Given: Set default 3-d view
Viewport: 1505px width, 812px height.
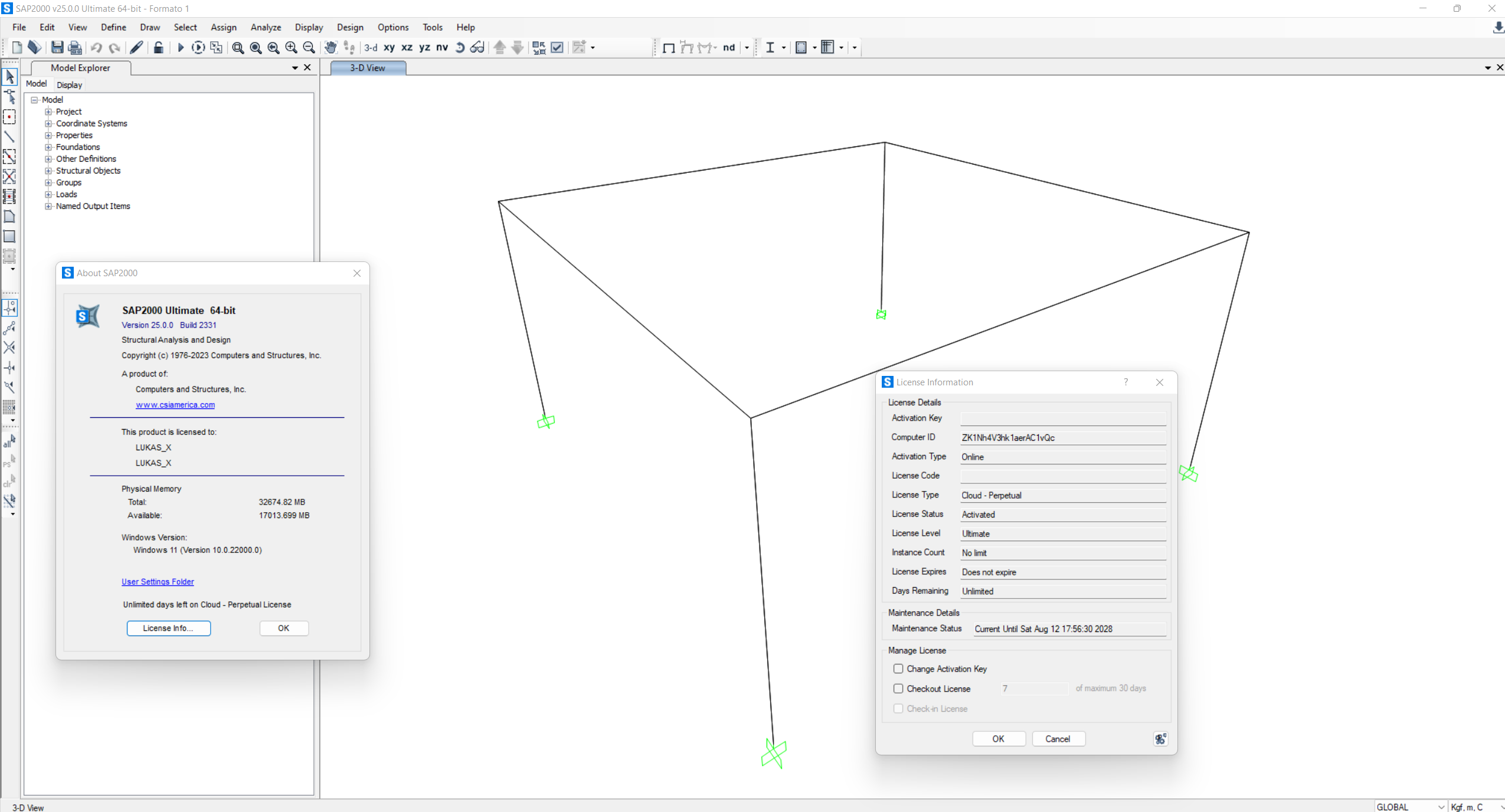Looking at the screenshot, I should (371, 48).
